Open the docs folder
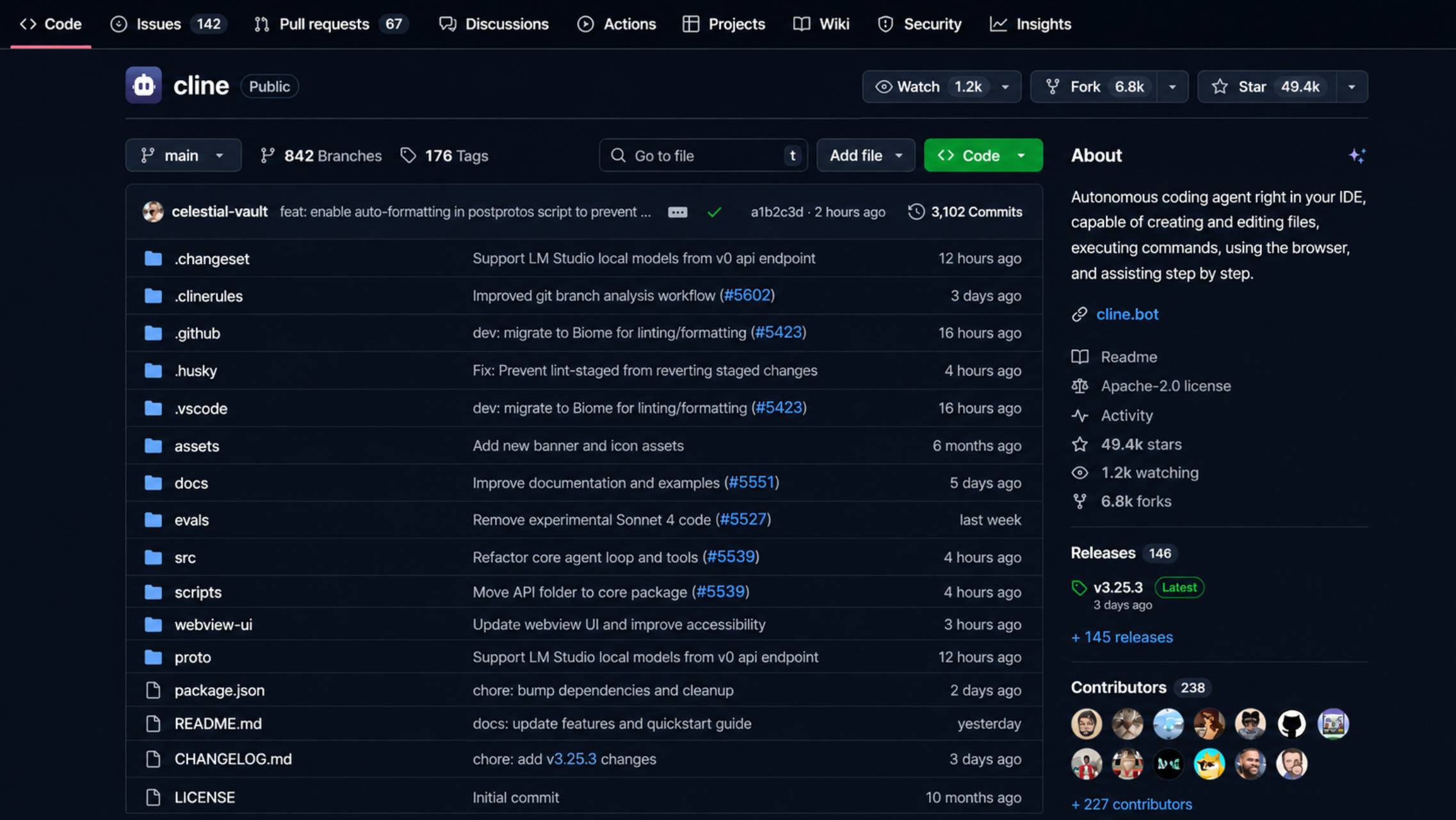The height and width of the screenshot is (820, 1456). point(191,483)
